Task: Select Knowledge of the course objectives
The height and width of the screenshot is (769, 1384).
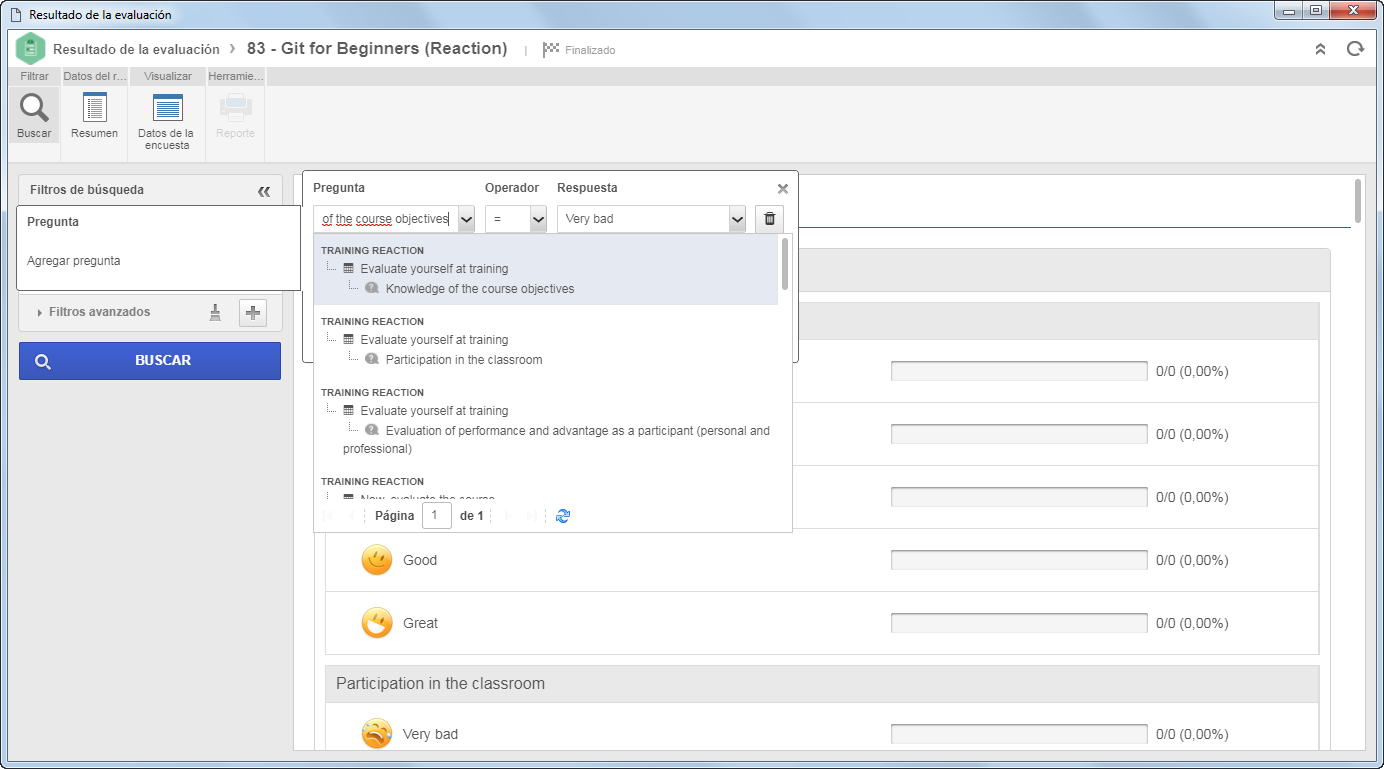Action: pyautogui.click(x=480, y=289)
